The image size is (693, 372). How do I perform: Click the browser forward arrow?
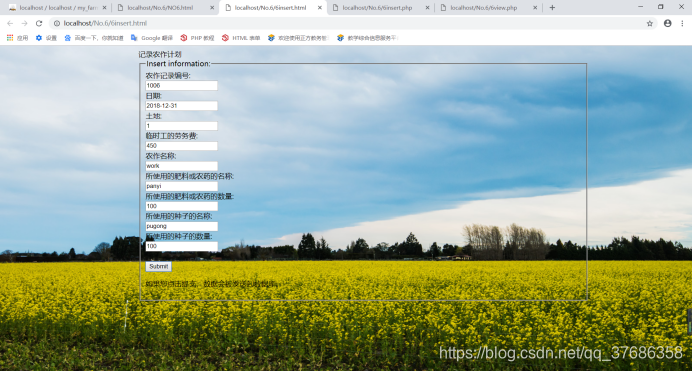[x=24, y=23]
